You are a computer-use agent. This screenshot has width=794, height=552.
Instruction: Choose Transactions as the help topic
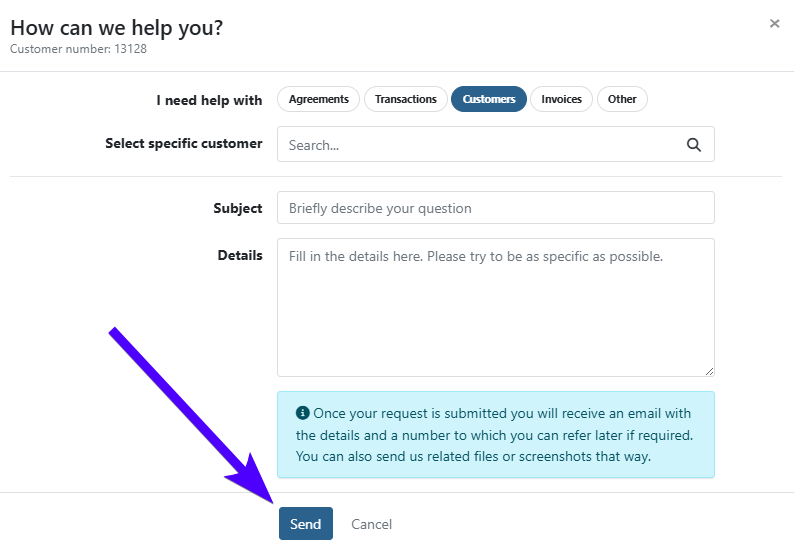(406, 99)
